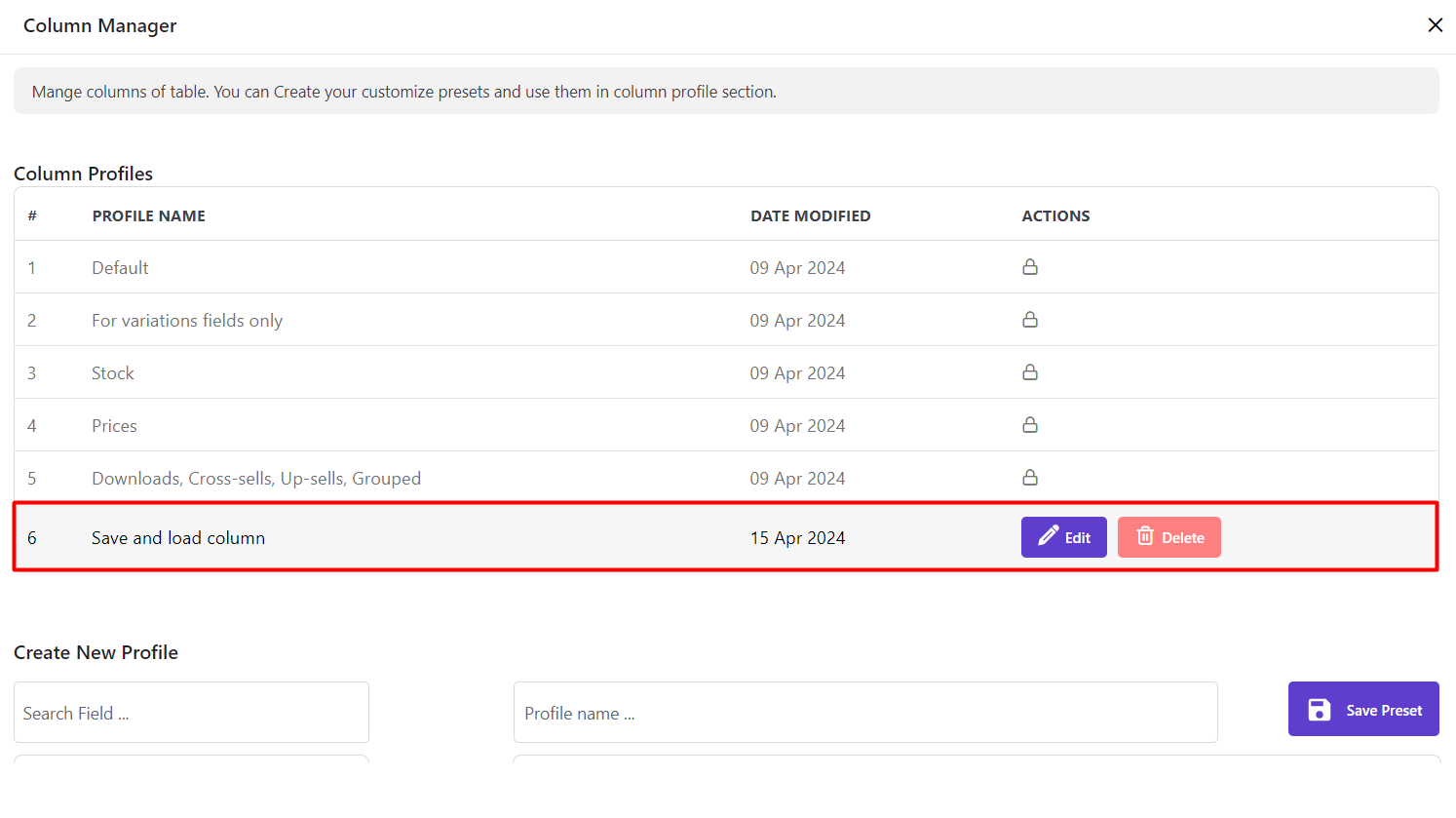The width and height of the screenshot is (1456, 818).
Task: Click lock icon for Downloads, Cross-sells profile
Action: [x=1029, y=478]
